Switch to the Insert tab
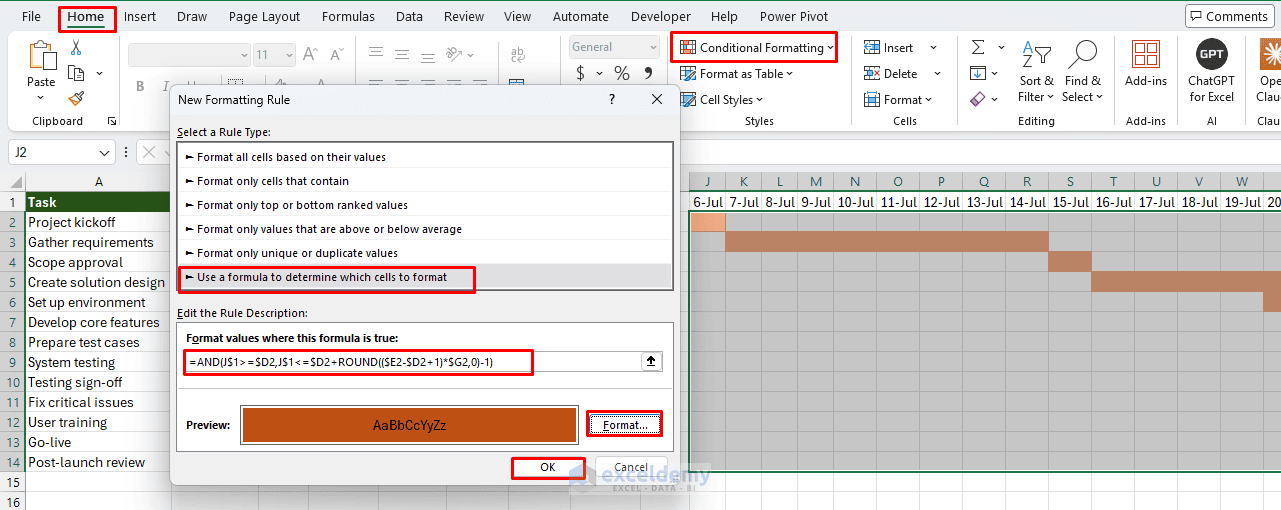This screenshot has height=510, width=1281. pyautogui.click(x=140, y=17)
